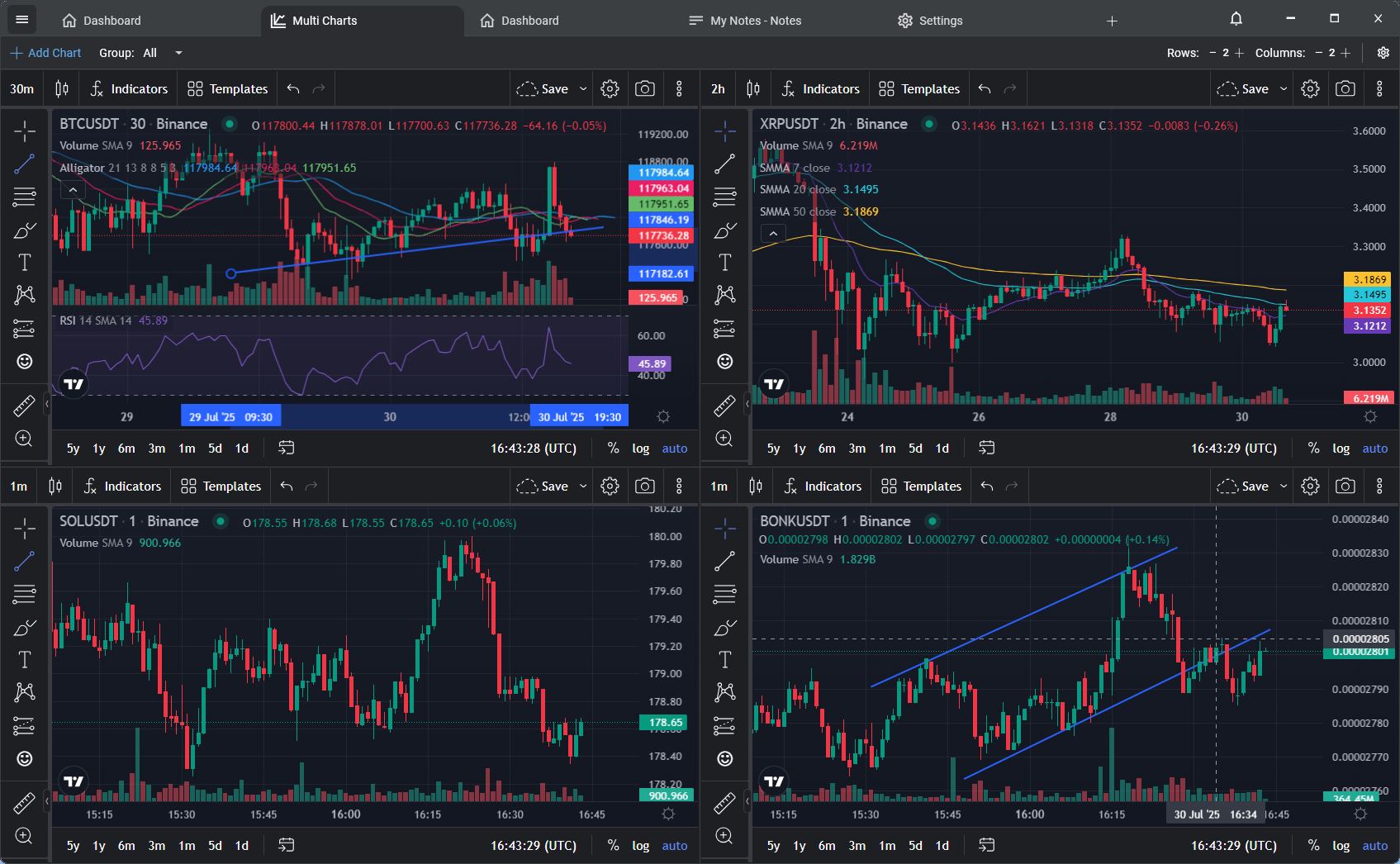The width and height of the screenshot is (1400, 864).
Task: Select trend line tool on BONKUSDT chart
Action: [x=725, y=561]
